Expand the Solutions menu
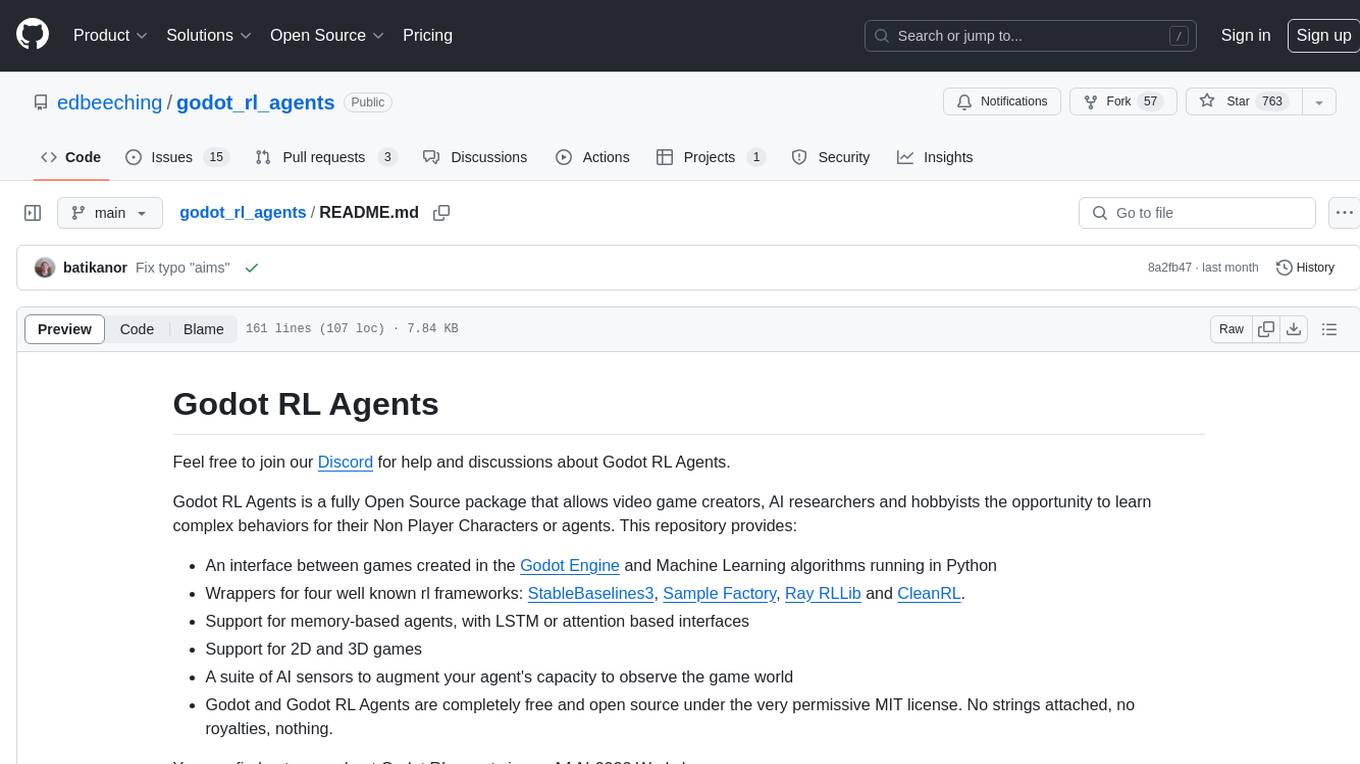Image resolution: width=1360 pixels, height=764 pixels. point(209,35)
